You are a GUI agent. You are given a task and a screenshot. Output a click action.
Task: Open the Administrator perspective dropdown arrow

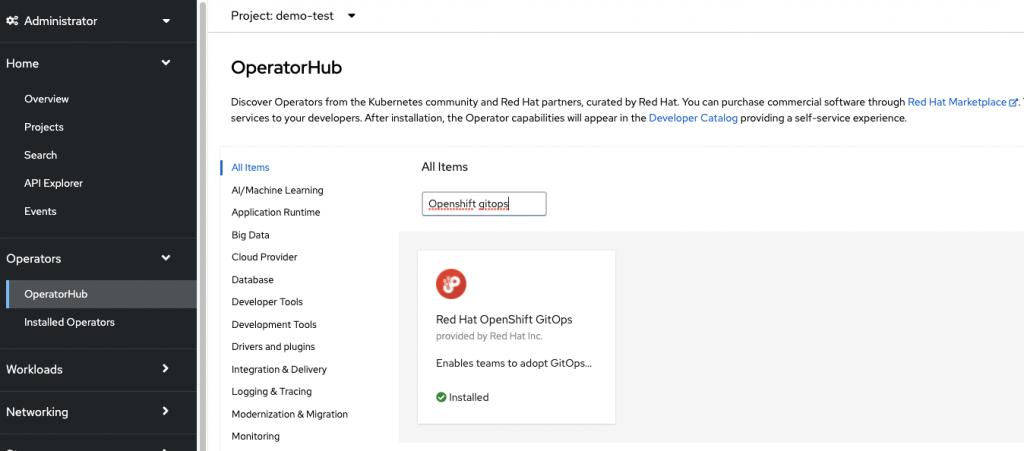[x=167, y=21]
